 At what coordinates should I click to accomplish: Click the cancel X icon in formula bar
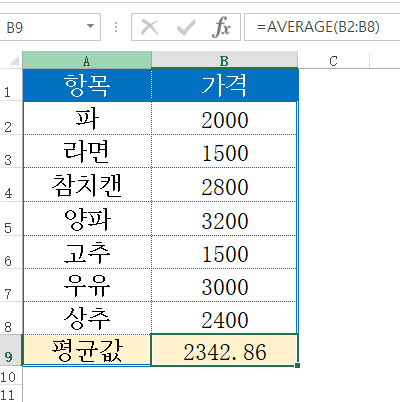pos(149,27)
